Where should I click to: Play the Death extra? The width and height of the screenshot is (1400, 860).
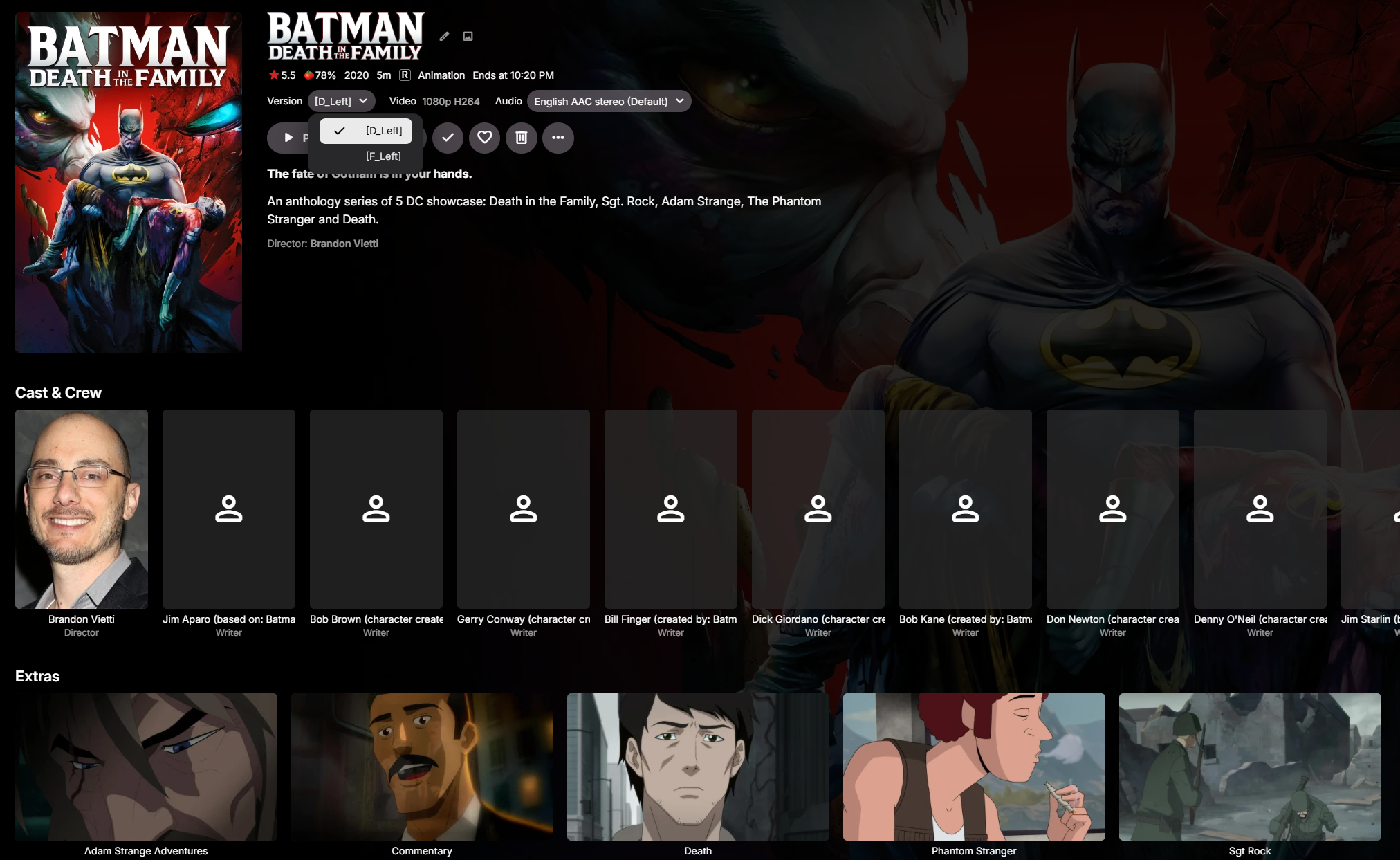pyautogui.click(x=698, y=767)
